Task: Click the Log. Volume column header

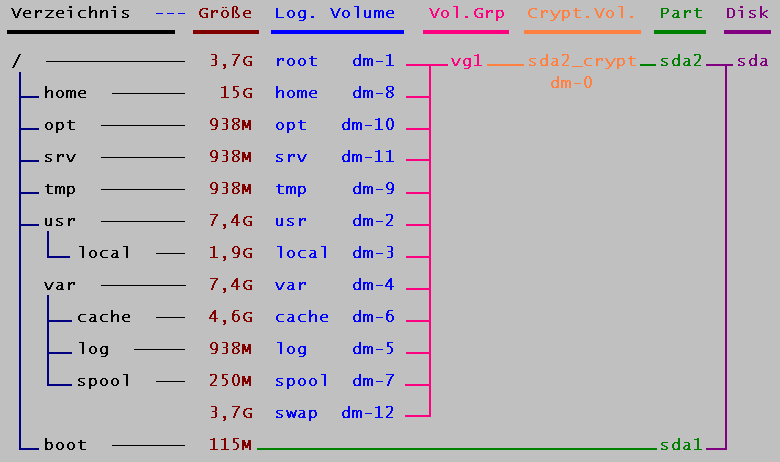Action: (335, 14)
